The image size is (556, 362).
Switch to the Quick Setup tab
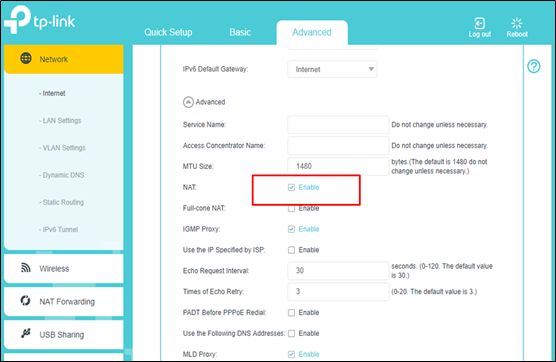pyautogui.click(x=168, y=32)
